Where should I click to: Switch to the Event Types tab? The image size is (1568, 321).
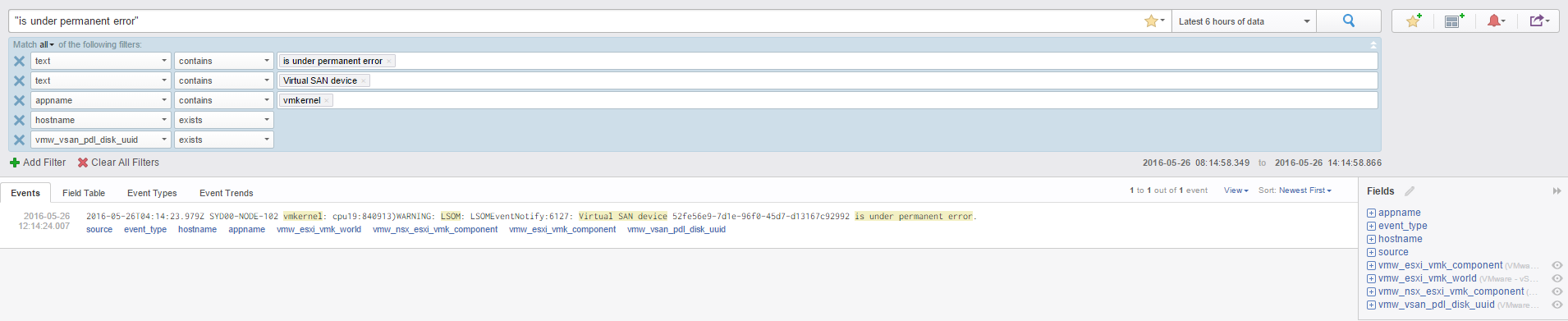(x=152, y=193)
